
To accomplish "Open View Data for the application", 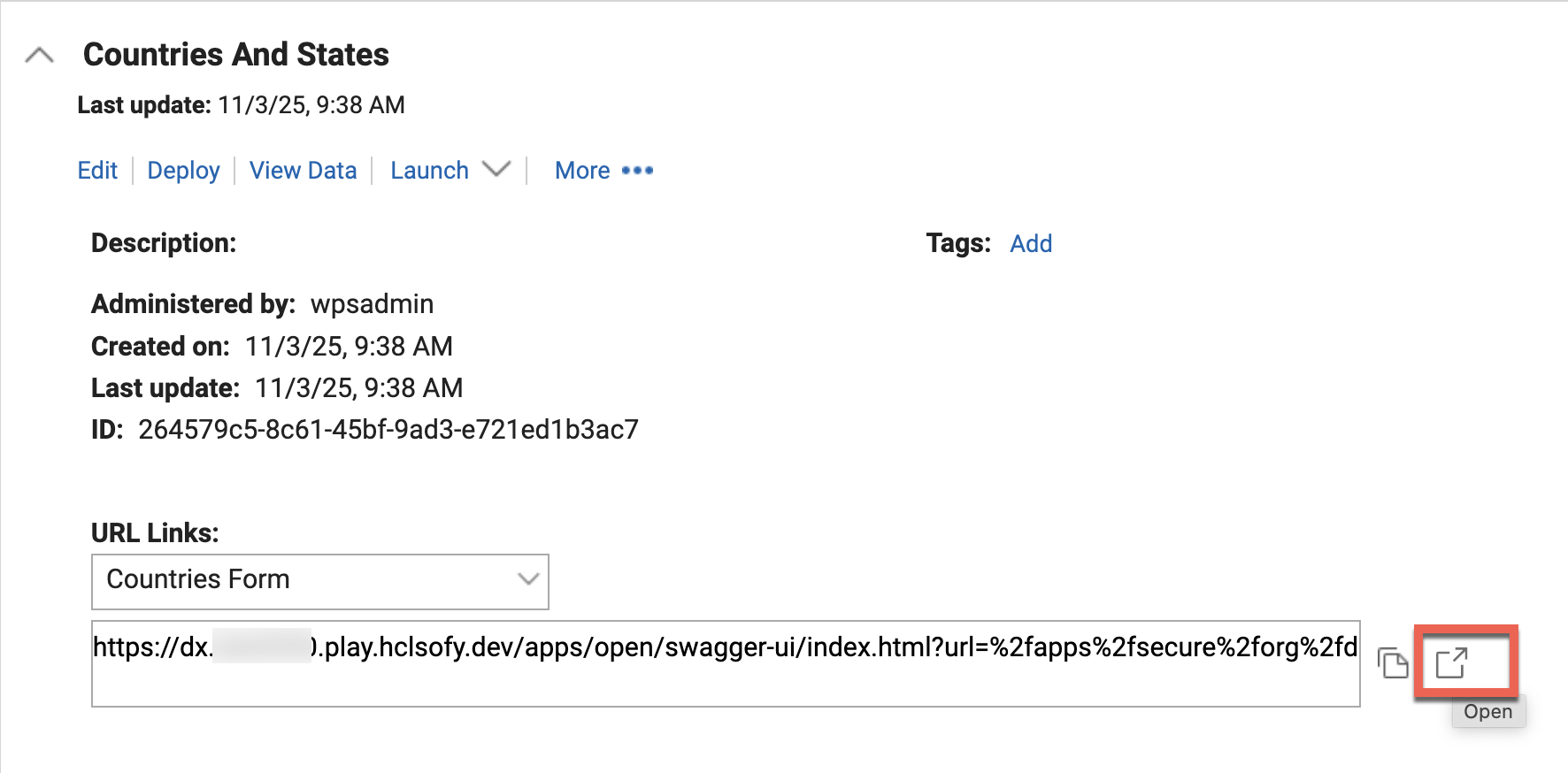I will point(303,171).
